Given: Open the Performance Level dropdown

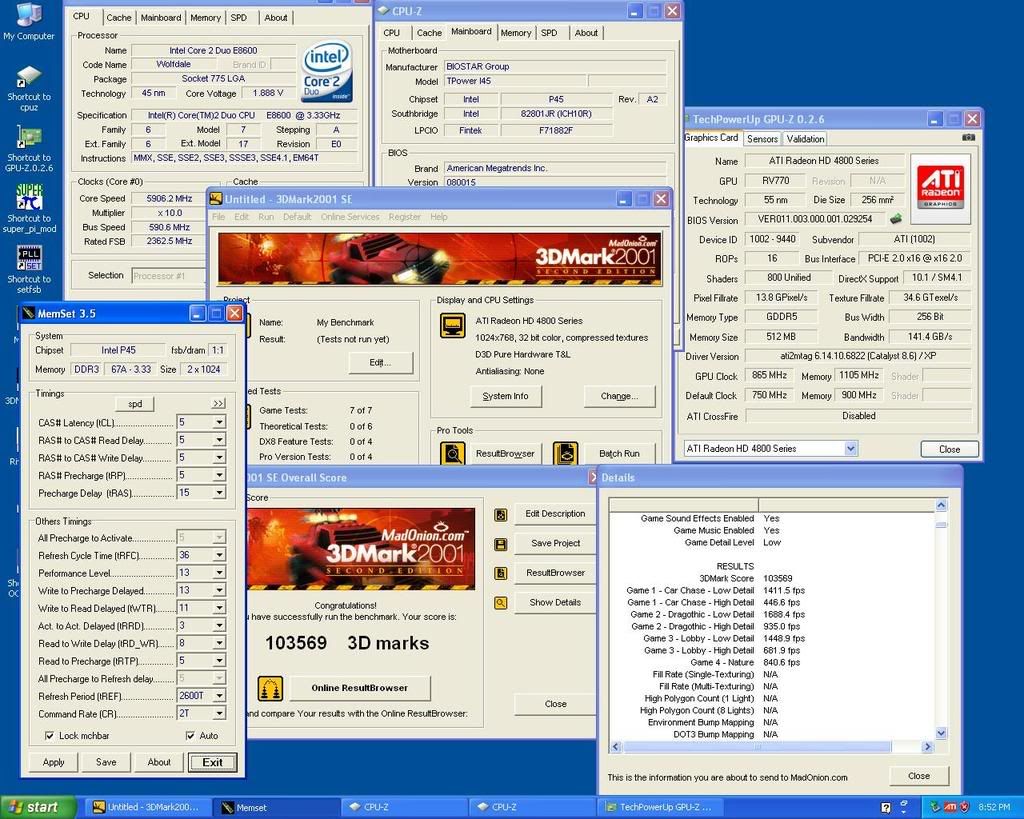Looking at the screenshot, I should click(x=219, y=573).
